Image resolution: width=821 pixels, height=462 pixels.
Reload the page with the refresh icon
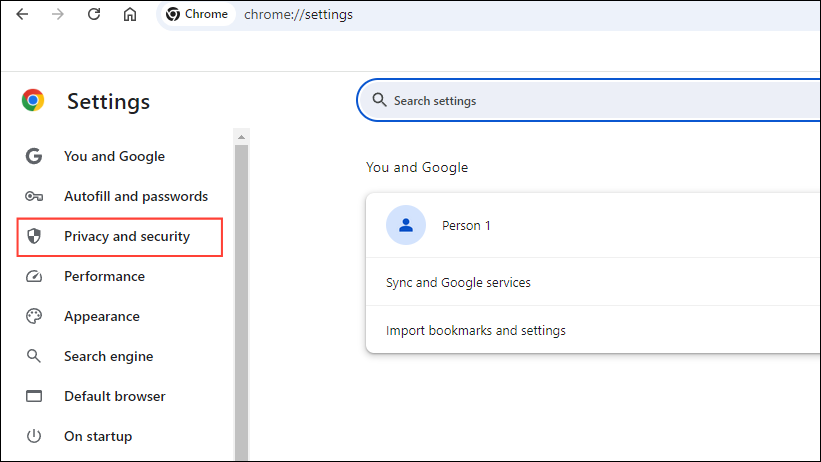pos(94,14)
